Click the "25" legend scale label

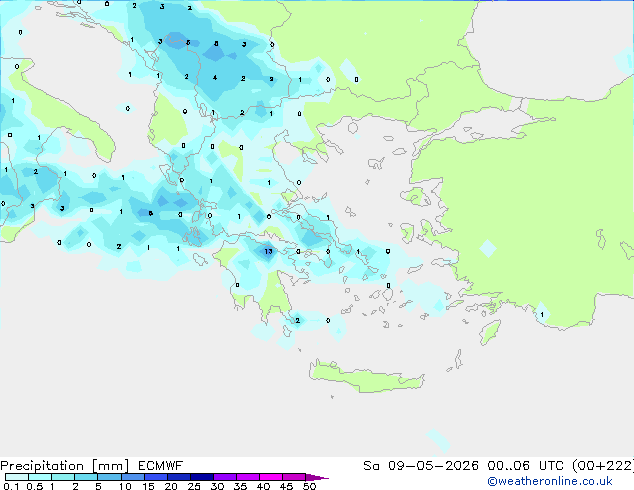(194, 486)
